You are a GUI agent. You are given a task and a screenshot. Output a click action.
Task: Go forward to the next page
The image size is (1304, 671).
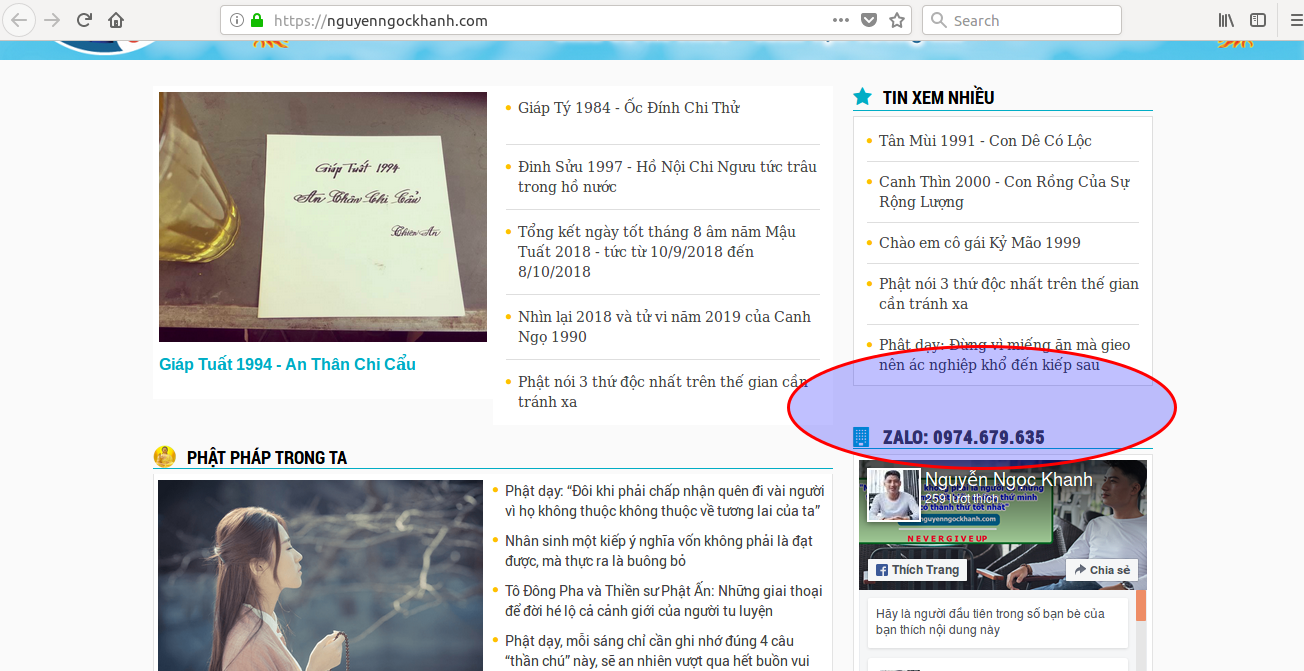tap(52, 20)
